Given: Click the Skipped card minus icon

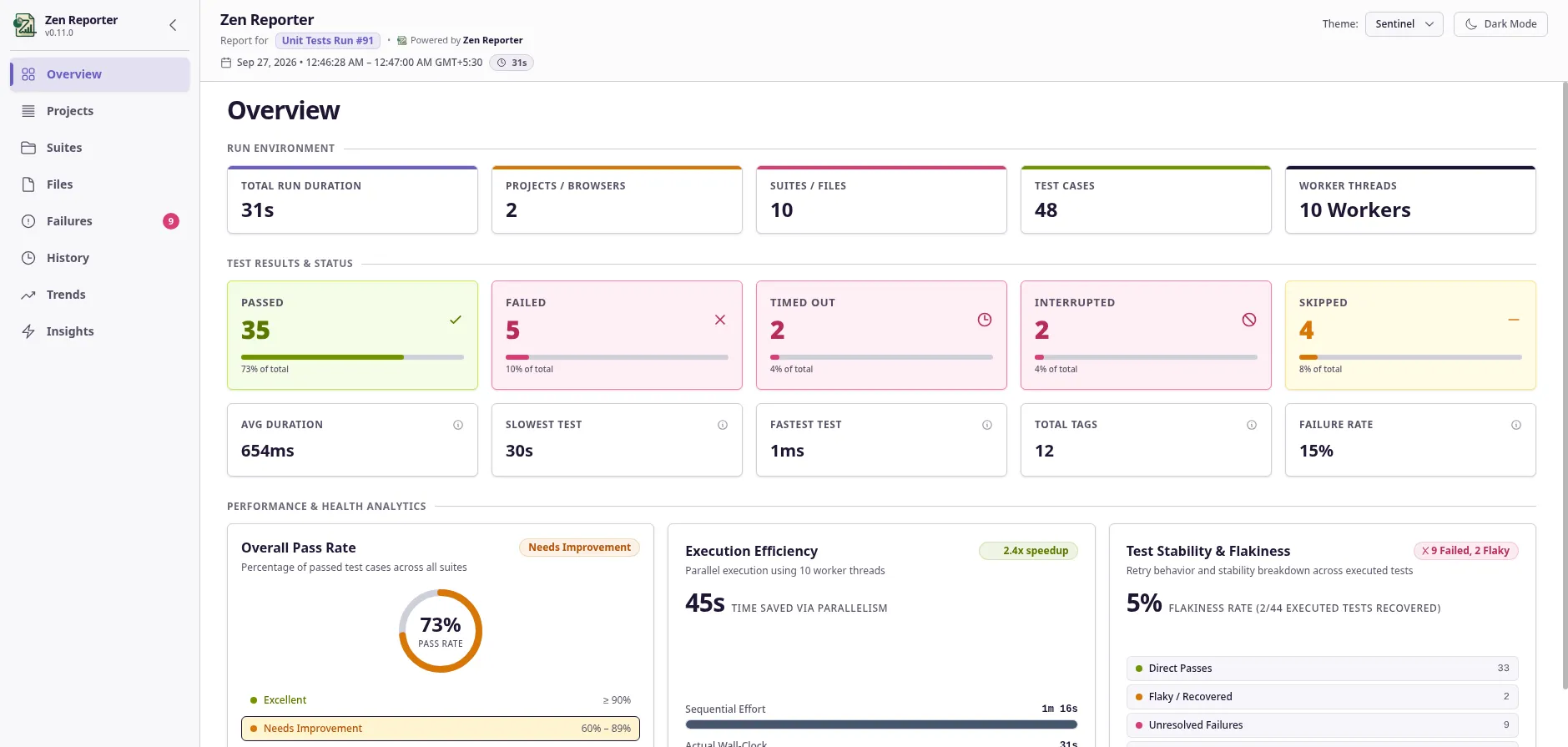Looking at the screenshot, I should point(1514,320).
